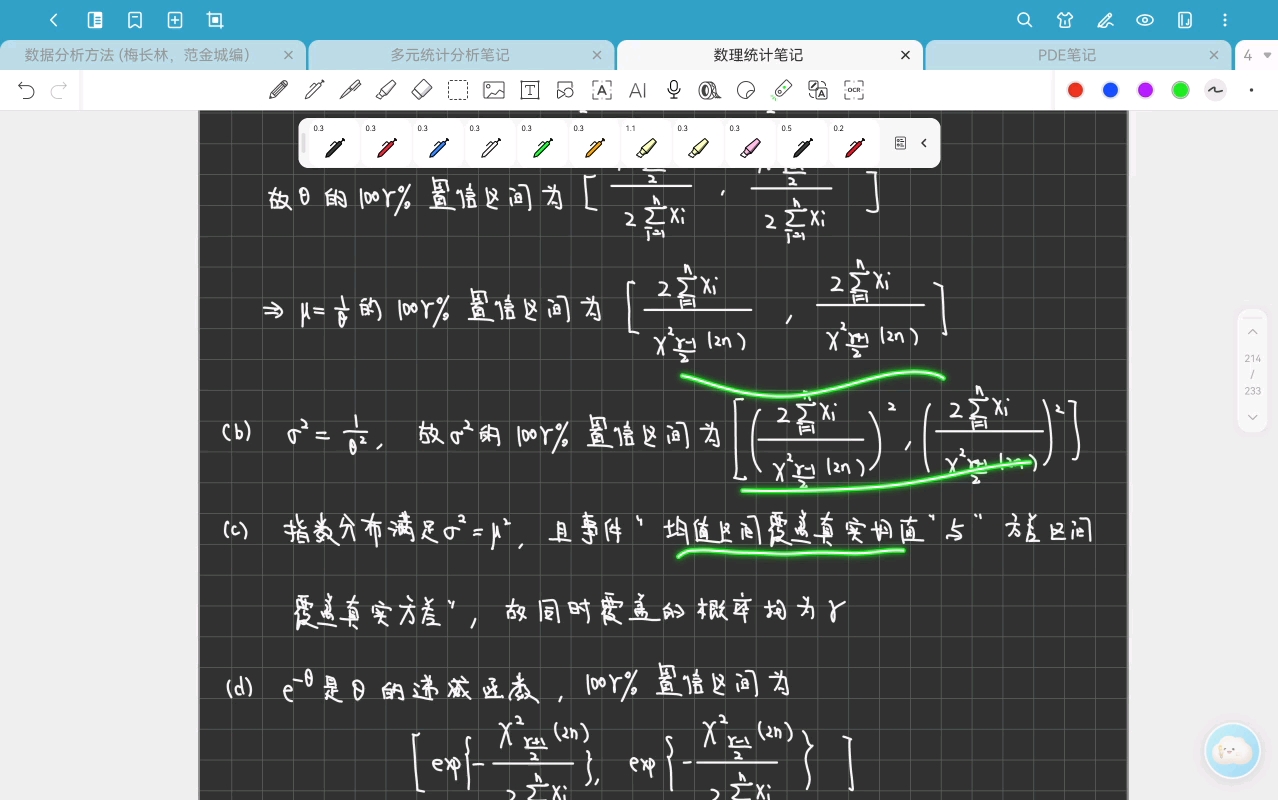This screenshot has height=800, width=1278.
Task: Toggle the pen edit mode icon
Action: [x=1105, y=20]
